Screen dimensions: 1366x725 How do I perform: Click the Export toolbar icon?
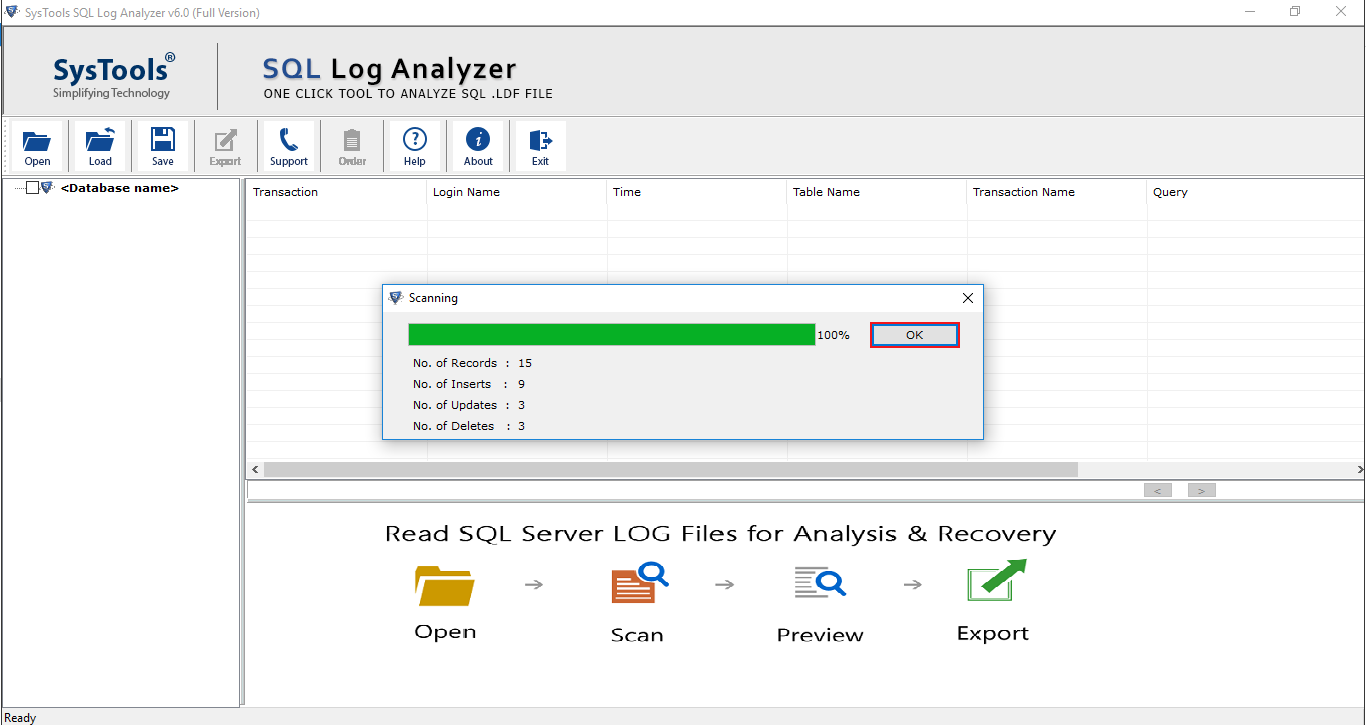[x=225, y=146]
